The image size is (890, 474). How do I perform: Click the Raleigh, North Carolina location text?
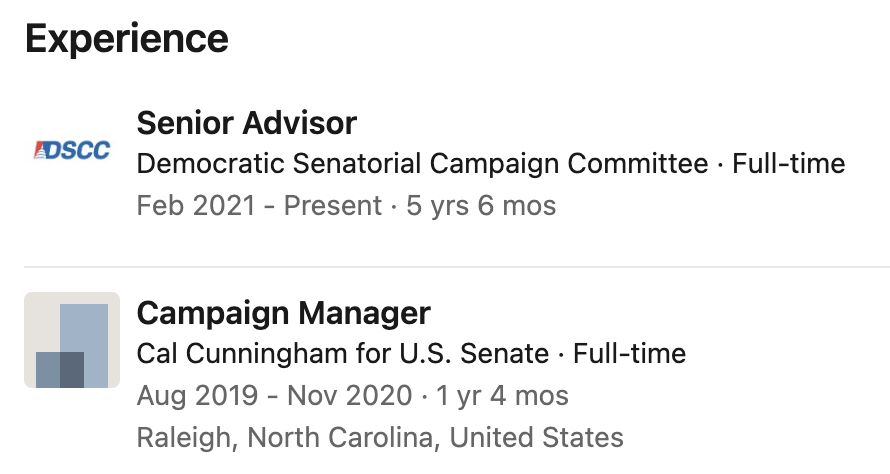tap(284, 438)
